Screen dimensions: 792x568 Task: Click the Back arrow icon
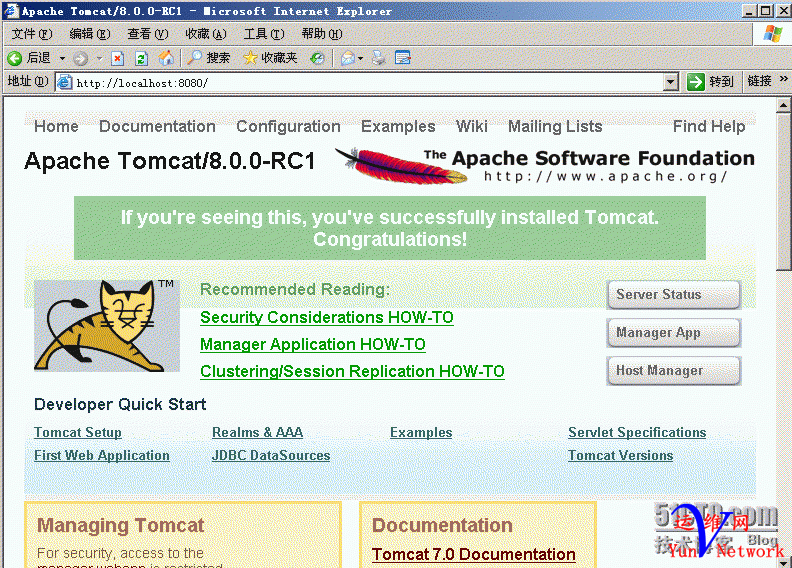tap(15, 59)
